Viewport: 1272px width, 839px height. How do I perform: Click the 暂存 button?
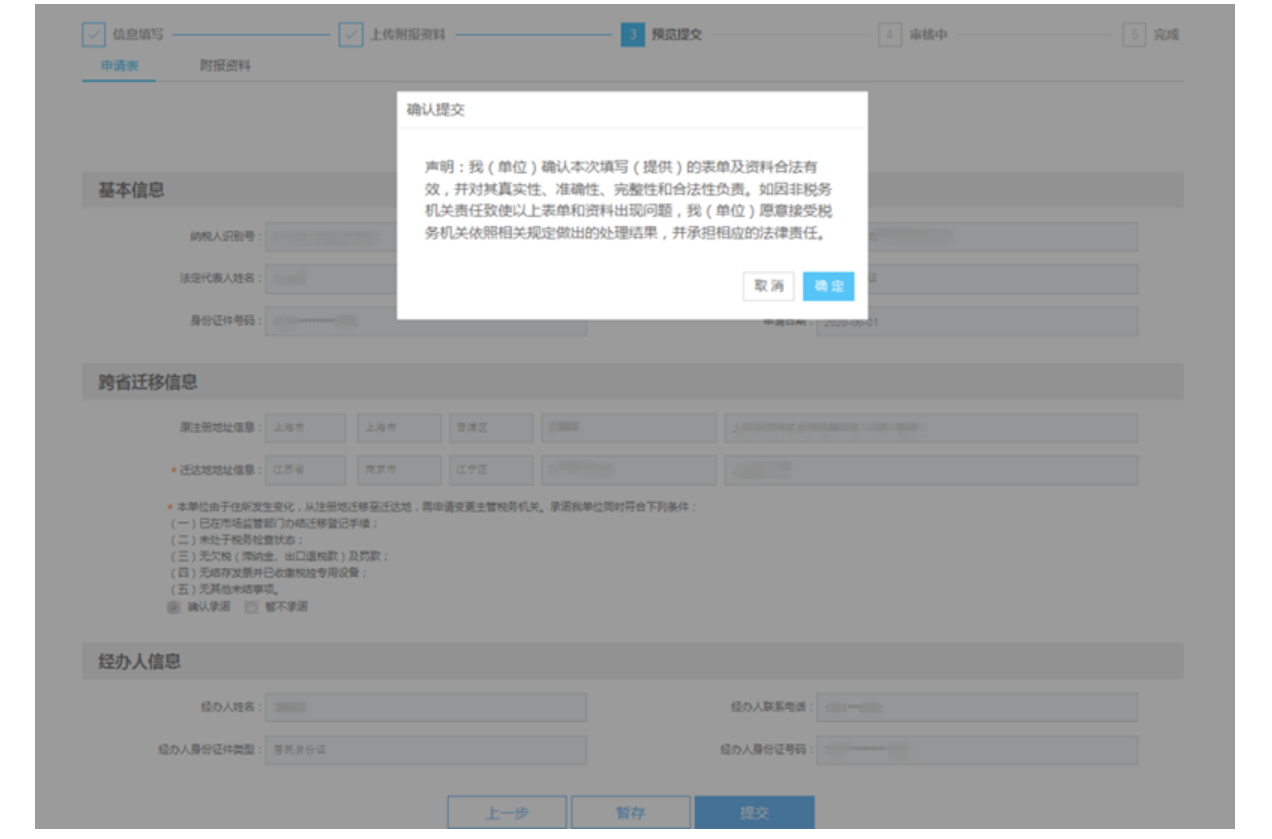point(630,813)
